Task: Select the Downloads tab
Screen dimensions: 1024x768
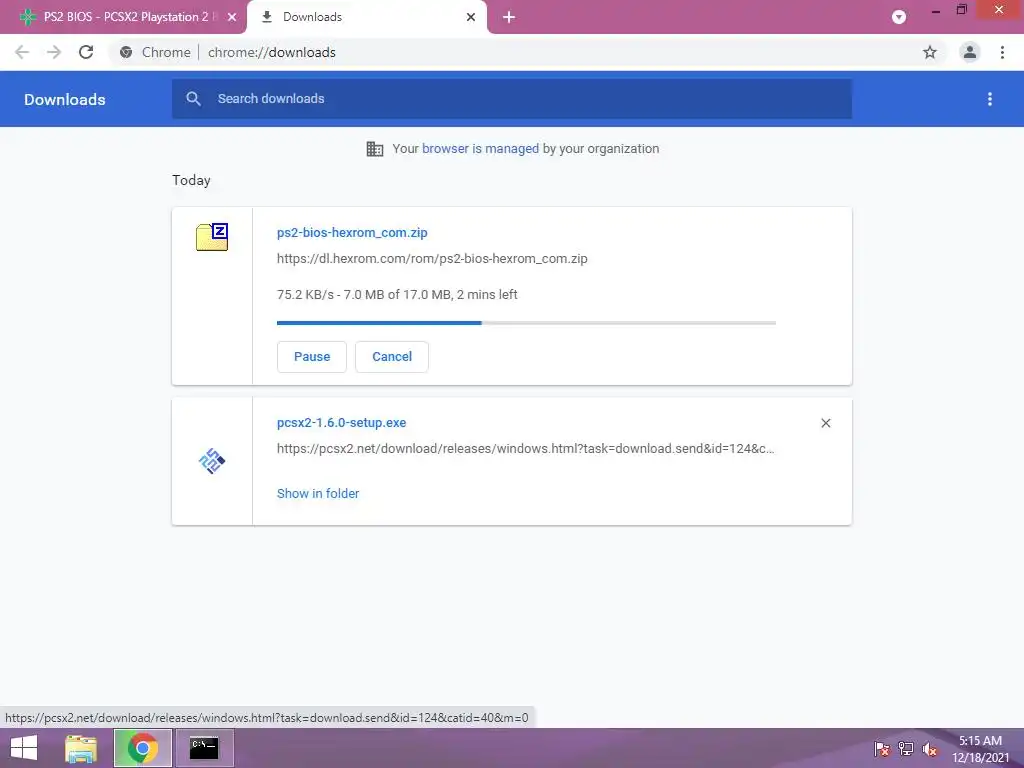Action: [x=367, y=17]
